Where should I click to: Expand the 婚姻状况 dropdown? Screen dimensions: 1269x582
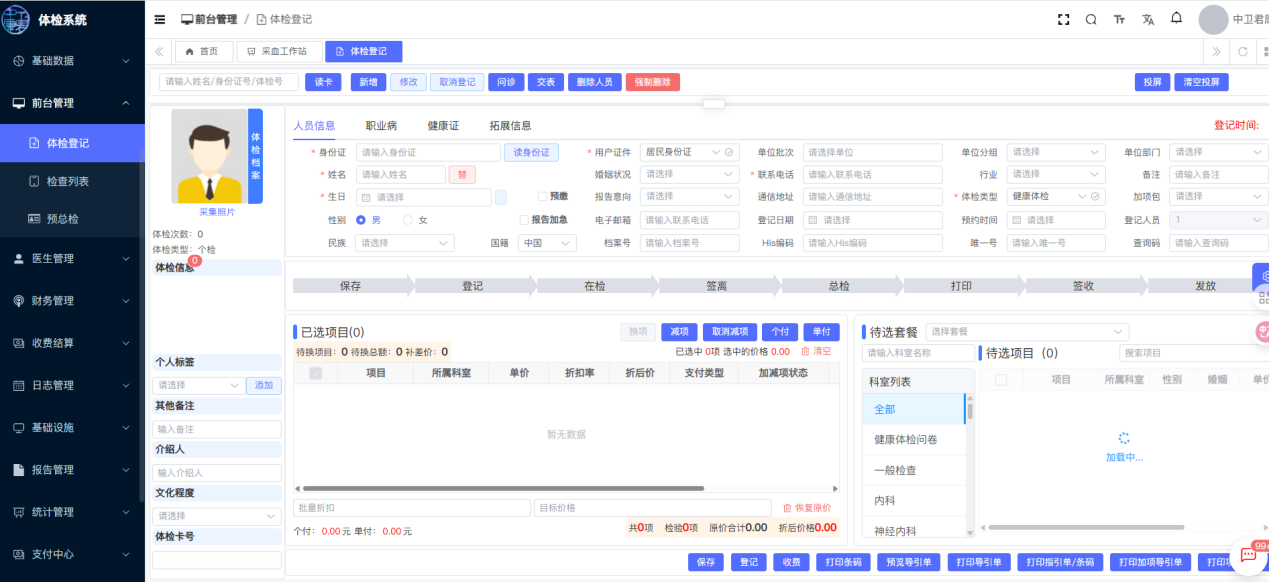689,174
